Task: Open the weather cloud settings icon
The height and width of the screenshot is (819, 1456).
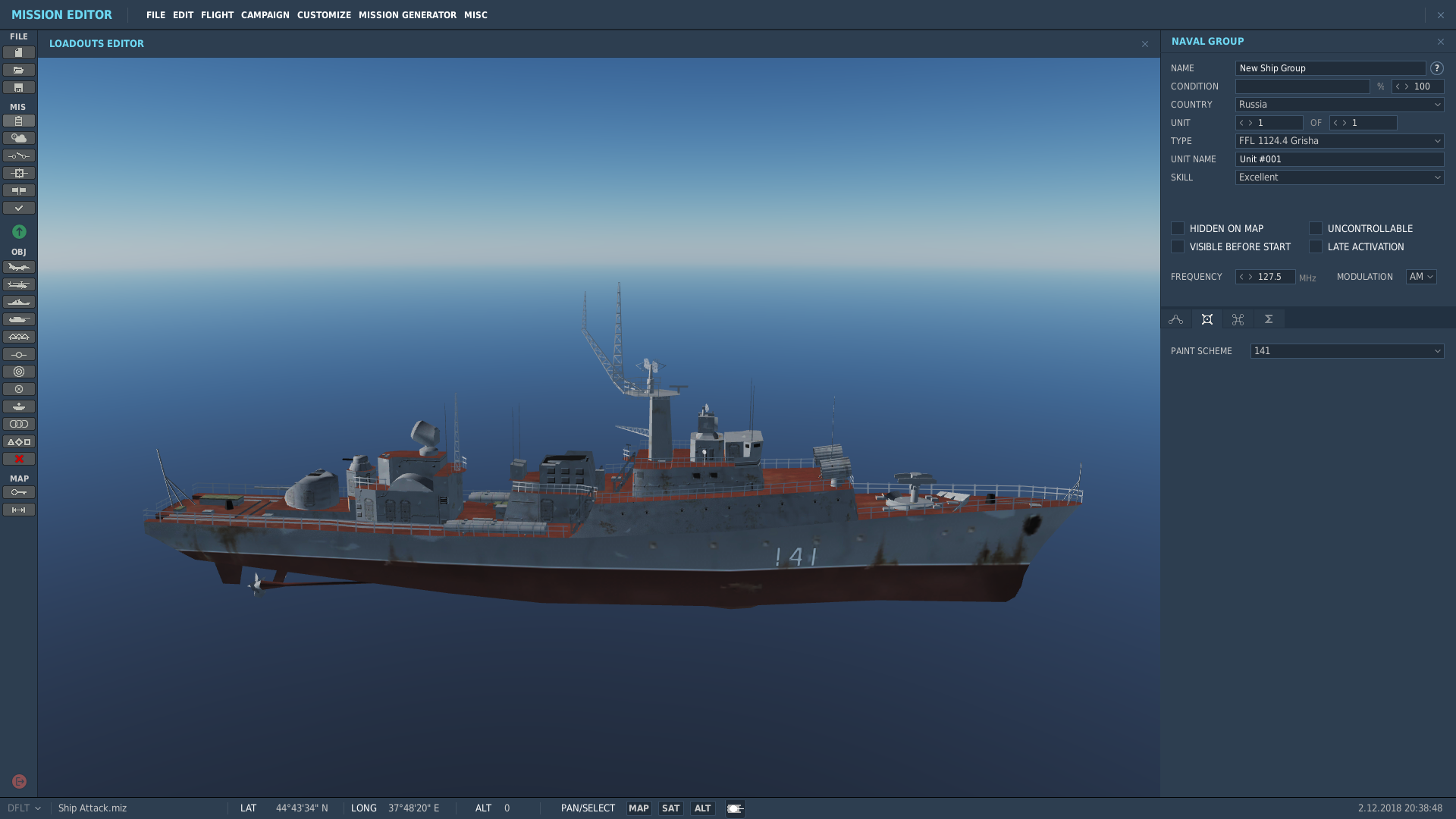Action: (19, 138)
